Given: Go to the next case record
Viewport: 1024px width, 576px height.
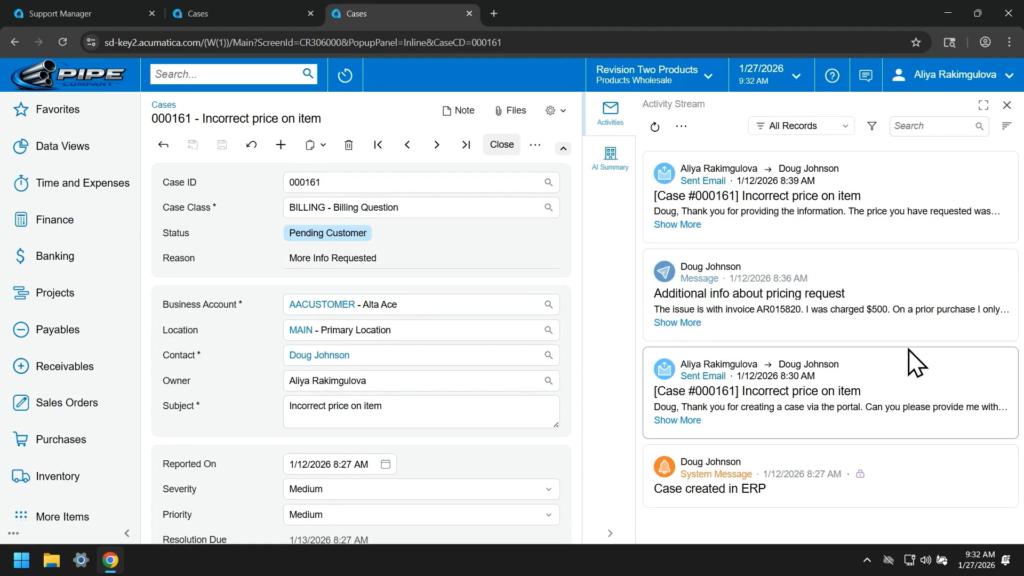Looking at the screenshot, I should (x=437, y=145).
